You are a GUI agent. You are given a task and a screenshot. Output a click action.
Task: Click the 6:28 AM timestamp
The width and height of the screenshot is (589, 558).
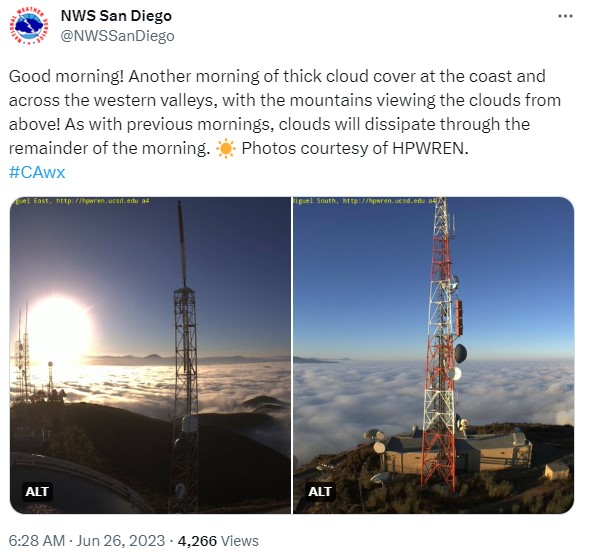pos(37,541)
